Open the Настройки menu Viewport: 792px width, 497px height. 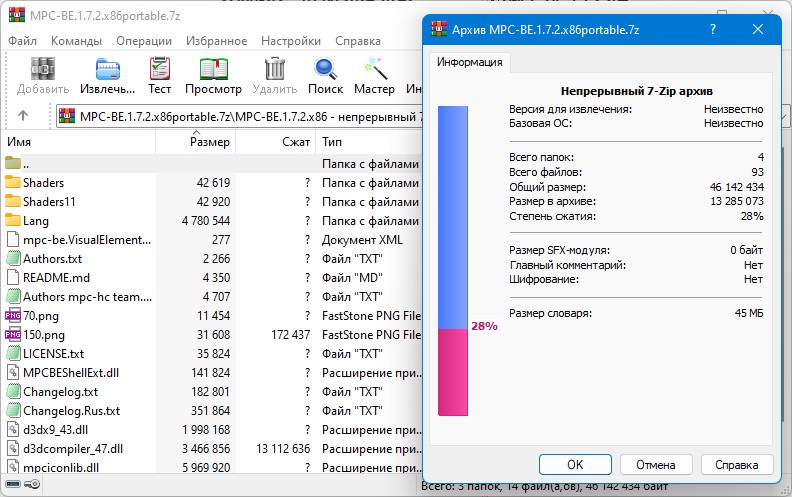[291, 41]
